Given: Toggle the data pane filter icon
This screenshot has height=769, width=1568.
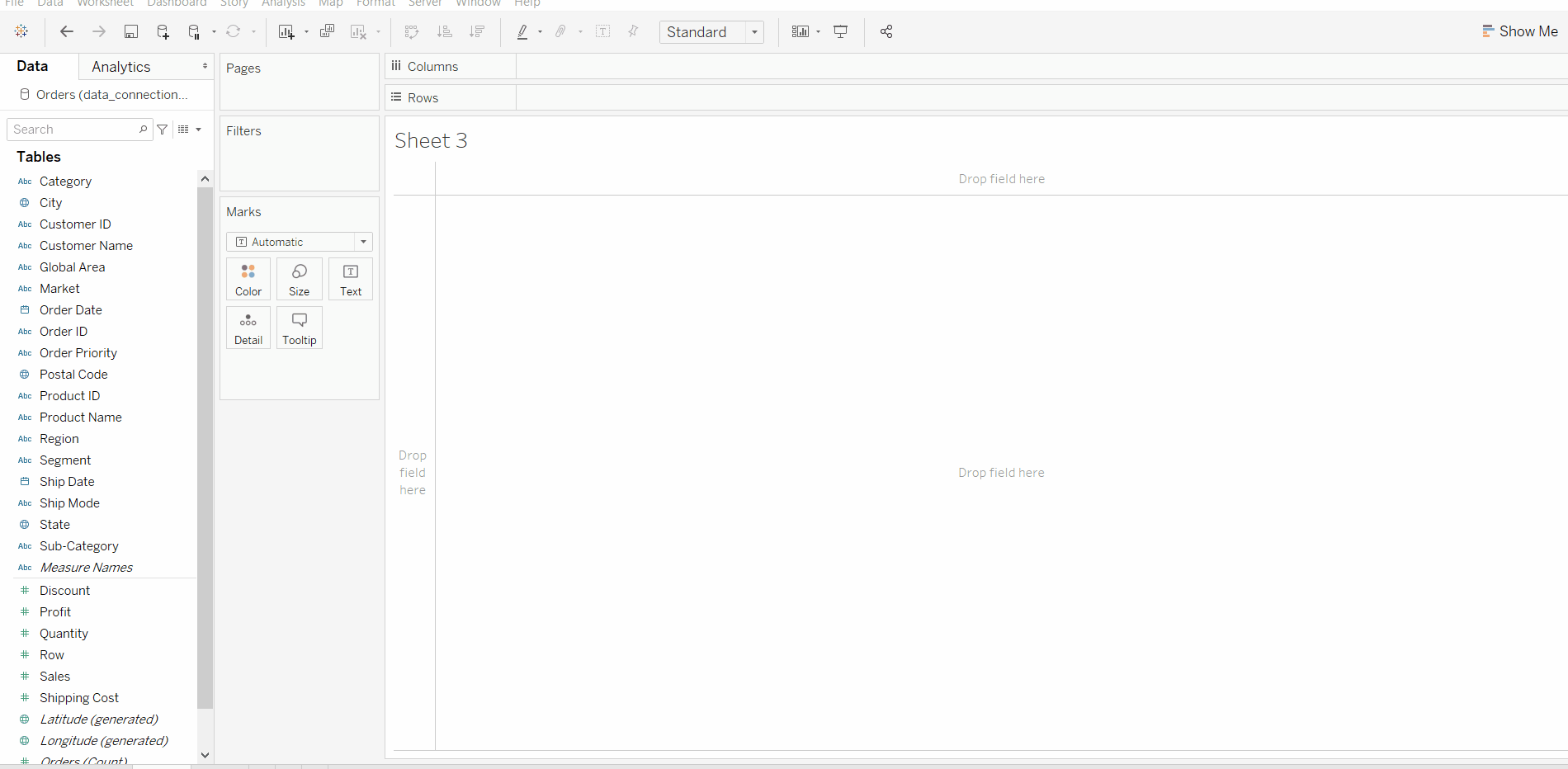Looking at the screenshot, I should [x=163, y=130].
